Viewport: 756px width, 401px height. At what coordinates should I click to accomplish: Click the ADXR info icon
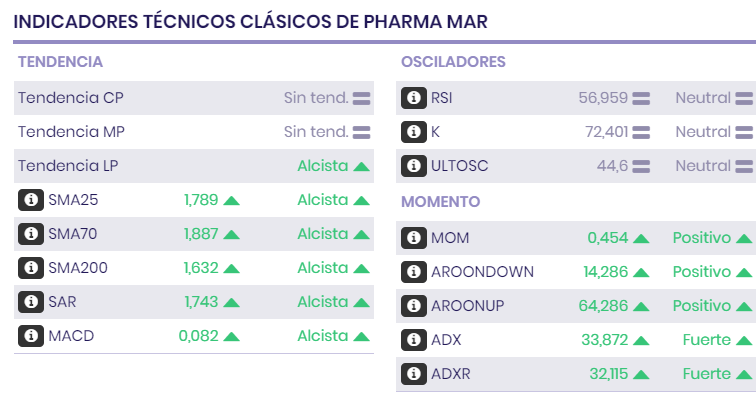(414, 374)
